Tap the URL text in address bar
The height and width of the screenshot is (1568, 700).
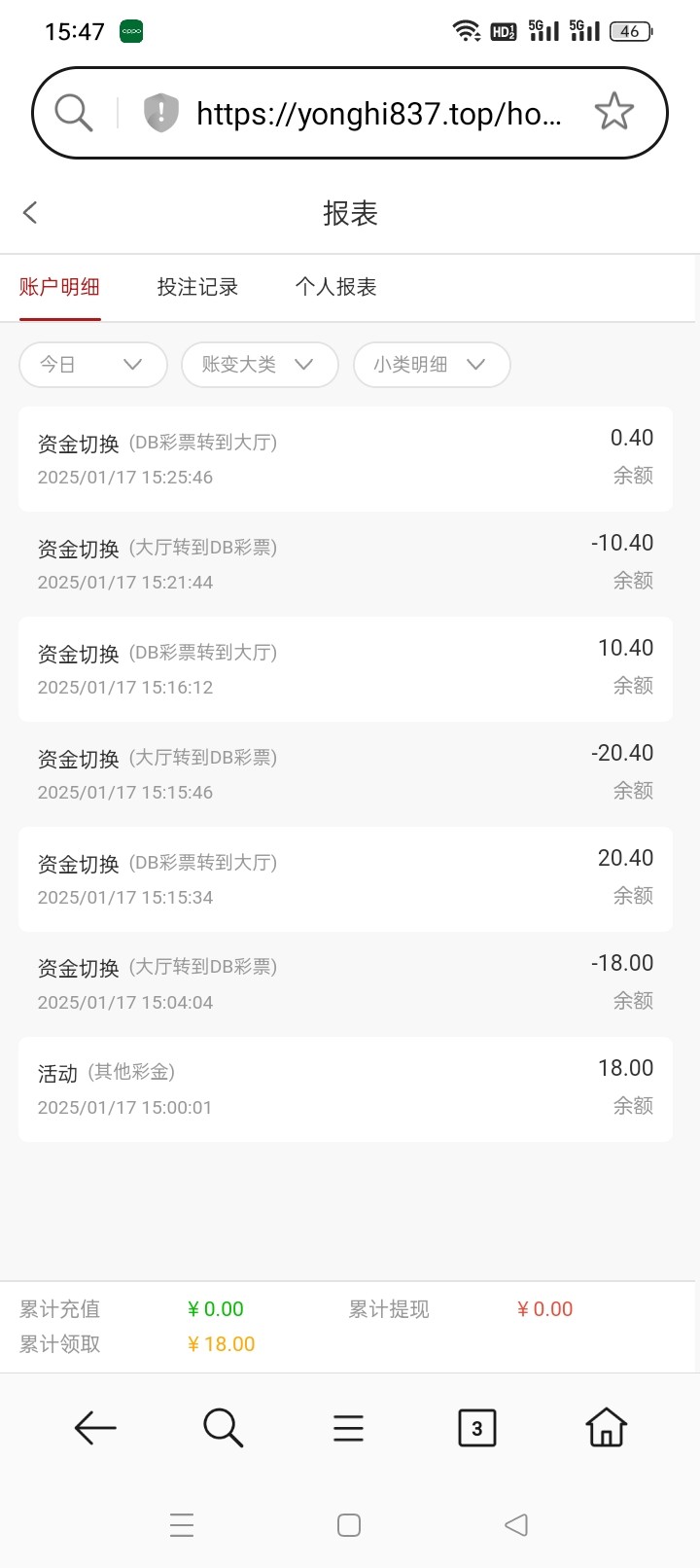(379, 114)
